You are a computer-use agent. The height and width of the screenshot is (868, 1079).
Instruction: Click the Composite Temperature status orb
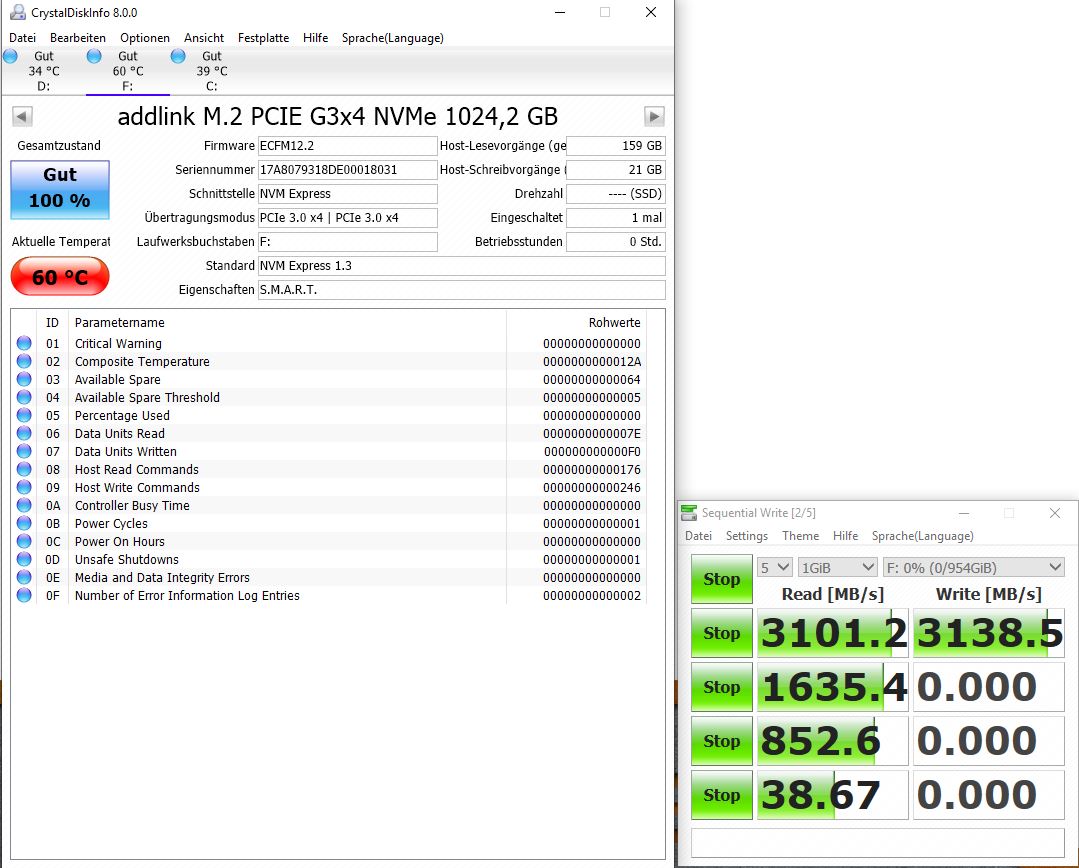pos(24,361)
